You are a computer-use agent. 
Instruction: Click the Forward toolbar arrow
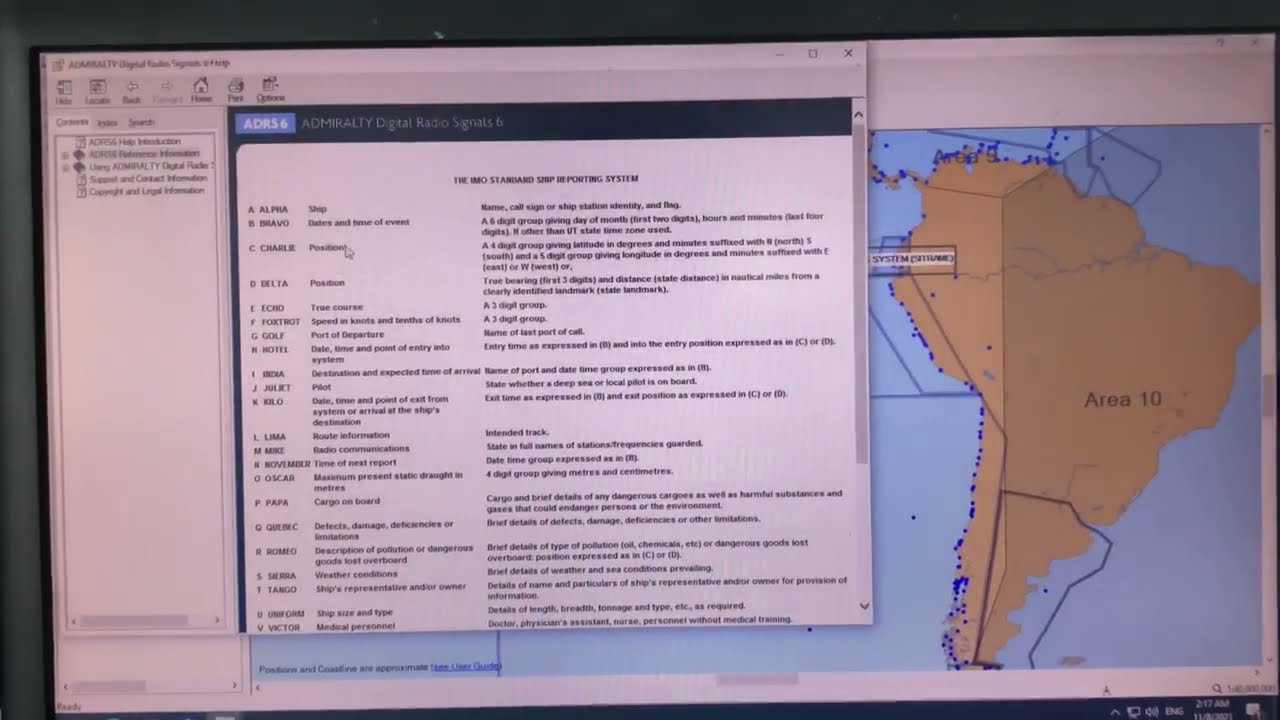(166, 91)
